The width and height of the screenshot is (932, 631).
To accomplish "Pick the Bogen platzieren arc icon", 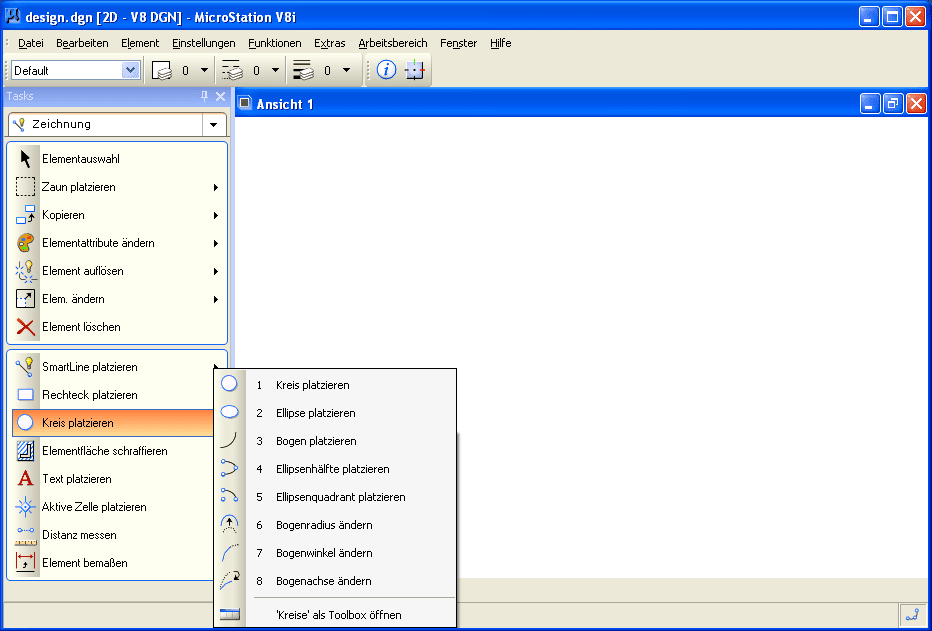I will 229,440.
